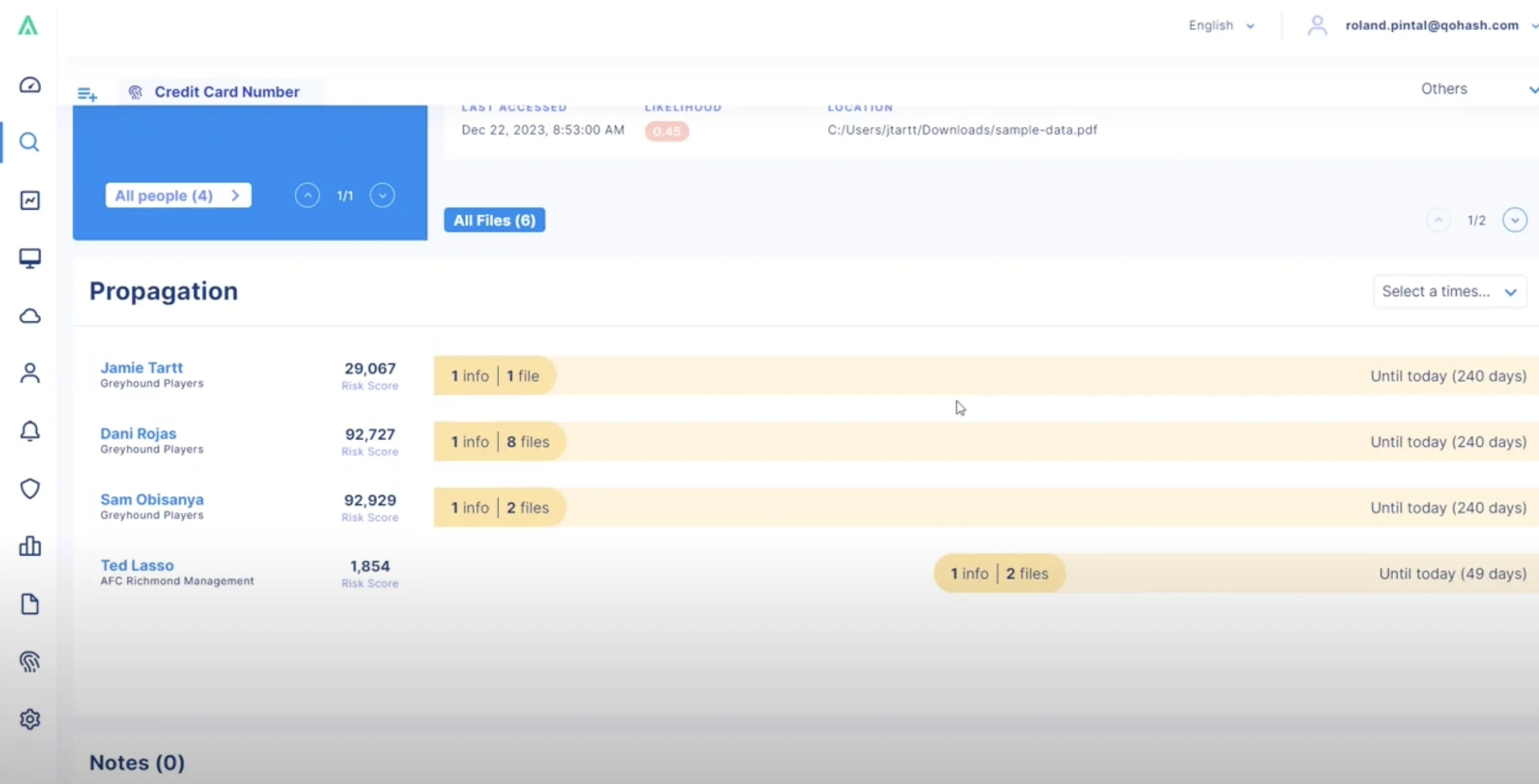This screenshot has height=784, width=1539.
Task: Click Sam Obisanya's 1 info 2 files badge
Action: tap(499, 508)
